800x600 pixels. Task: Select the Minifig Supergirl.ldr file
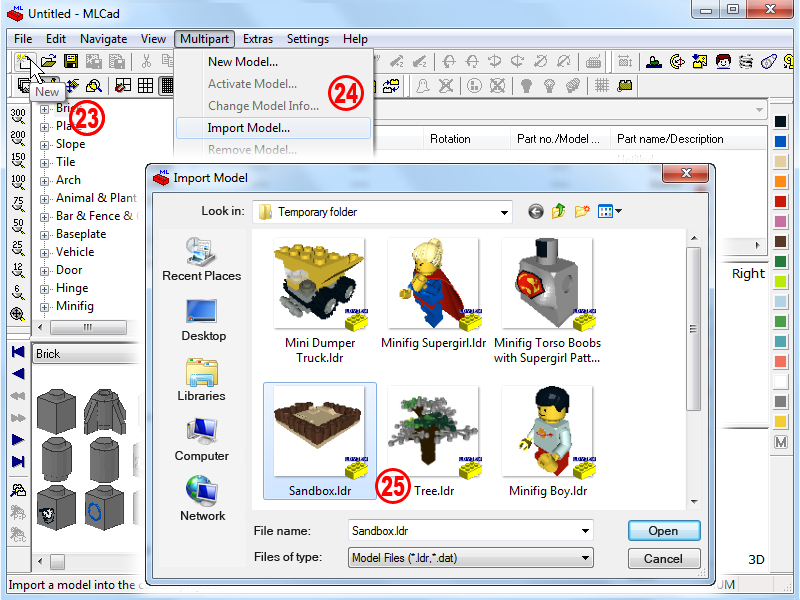coord(433,294)
